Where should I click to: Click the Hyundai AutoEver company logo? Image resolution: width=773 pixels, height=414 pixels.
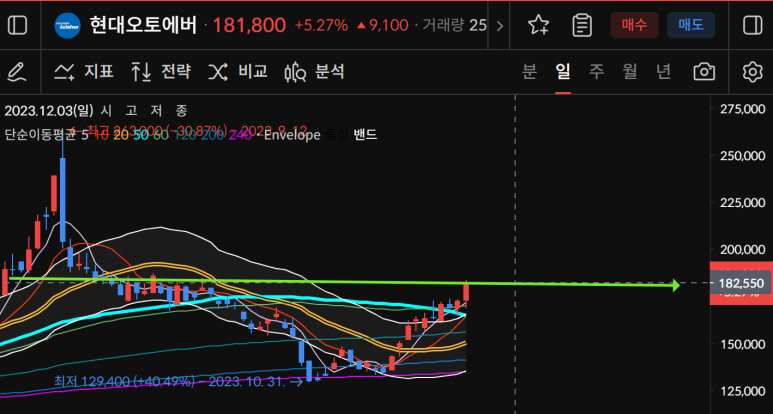pyautogui.click(x=68, y=26)
